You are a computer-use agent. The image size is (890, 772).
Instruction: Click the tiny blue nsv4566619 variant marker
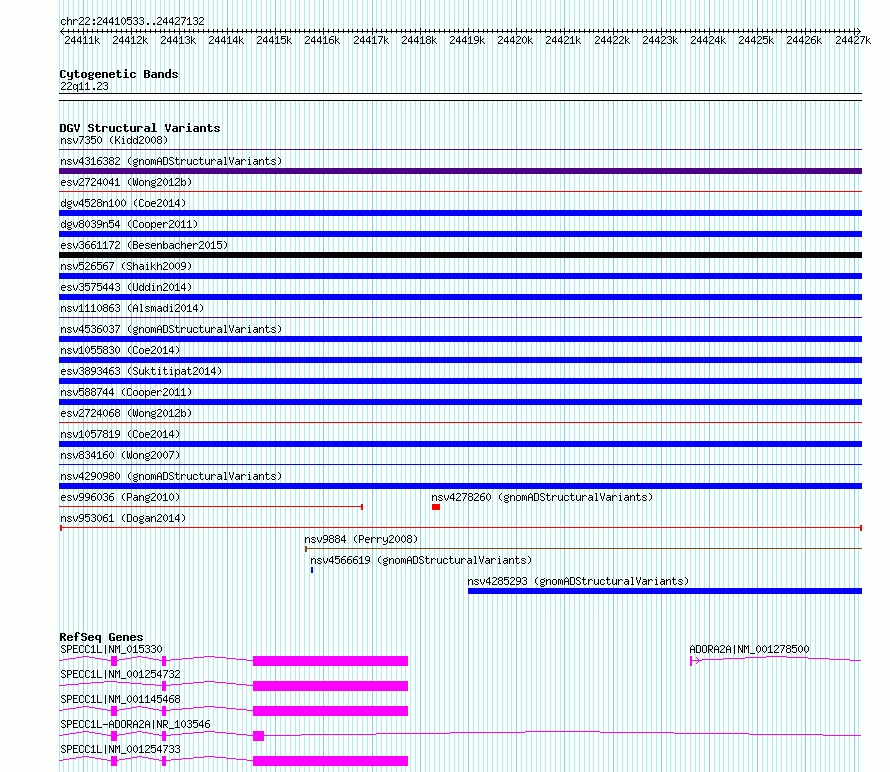point(312,570)
